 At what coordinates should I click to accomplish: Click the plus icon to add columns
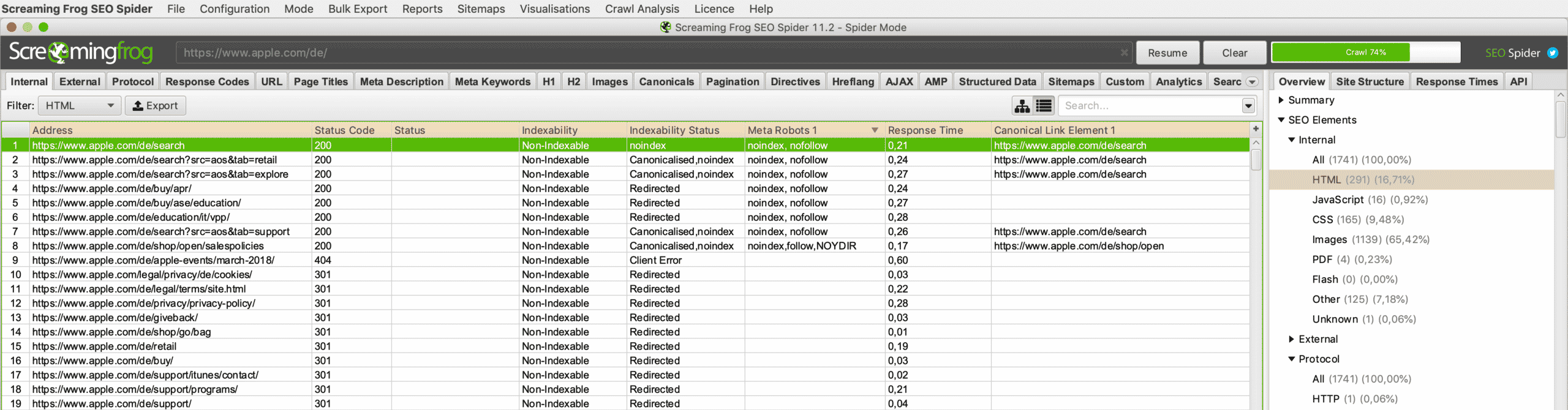click(1256, 129)
